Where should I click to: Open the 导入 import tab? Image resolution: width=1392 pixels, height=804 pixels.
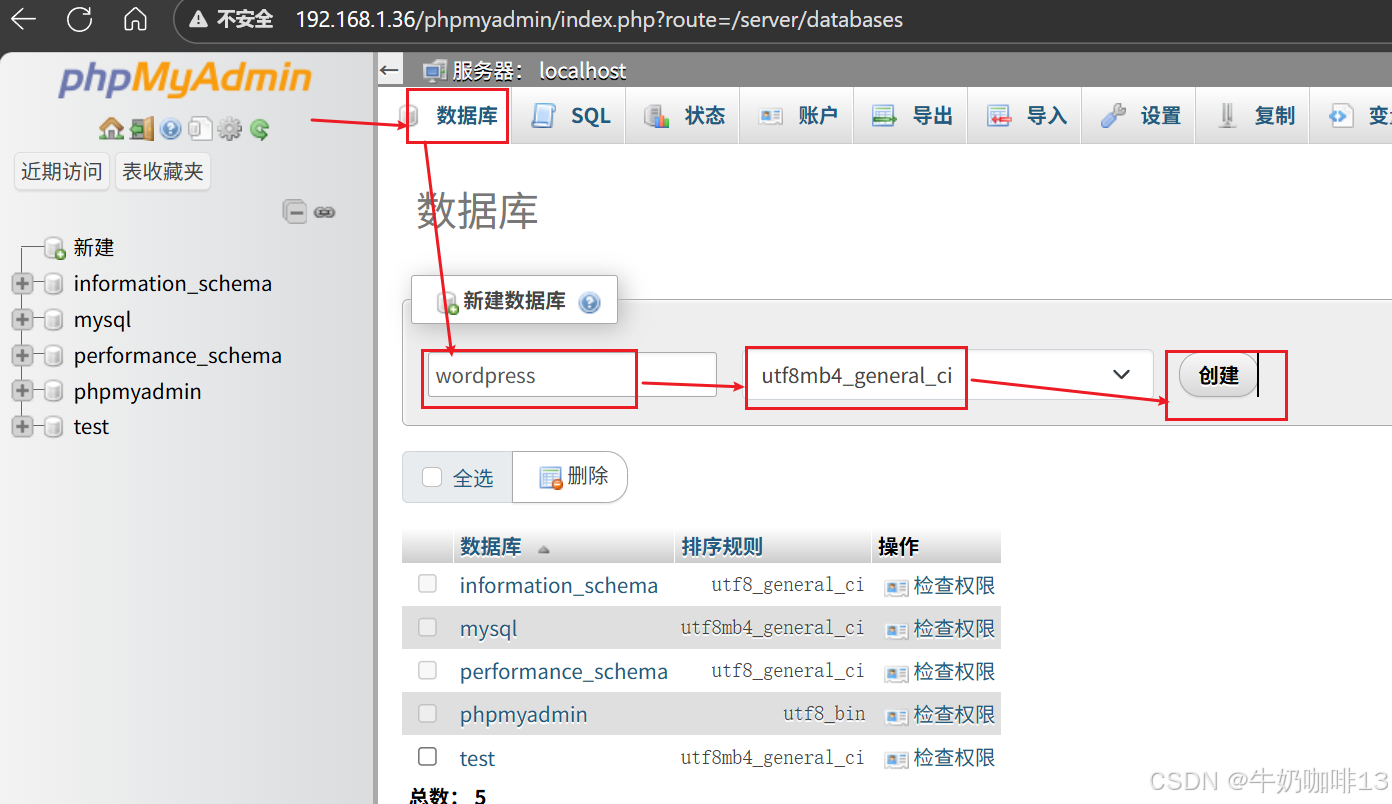point(1026,116)
